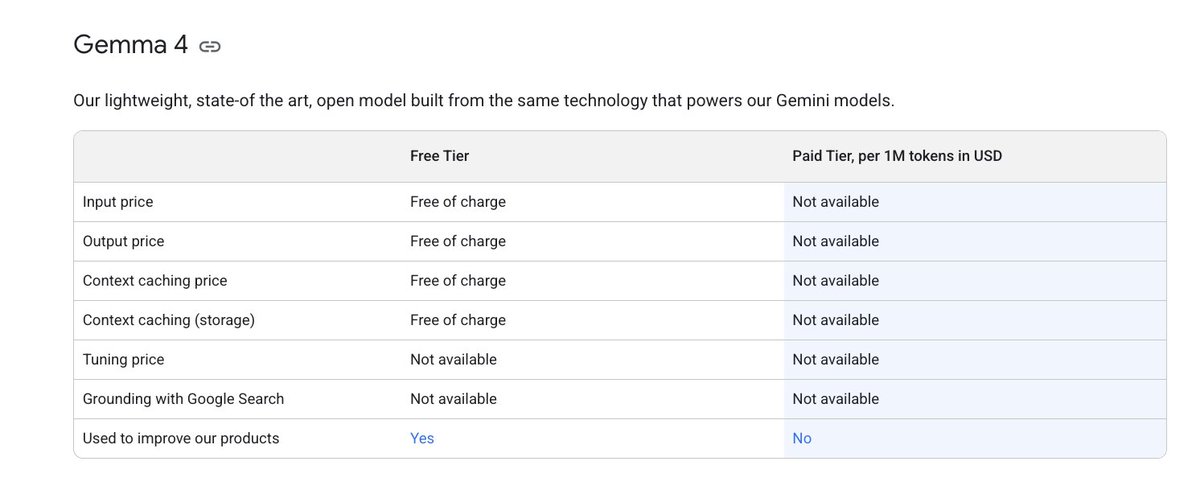Select the "Output price" row label
The height and width of the screenshot is (486, 1200).
pyautogui.click(x=124, y=241)
